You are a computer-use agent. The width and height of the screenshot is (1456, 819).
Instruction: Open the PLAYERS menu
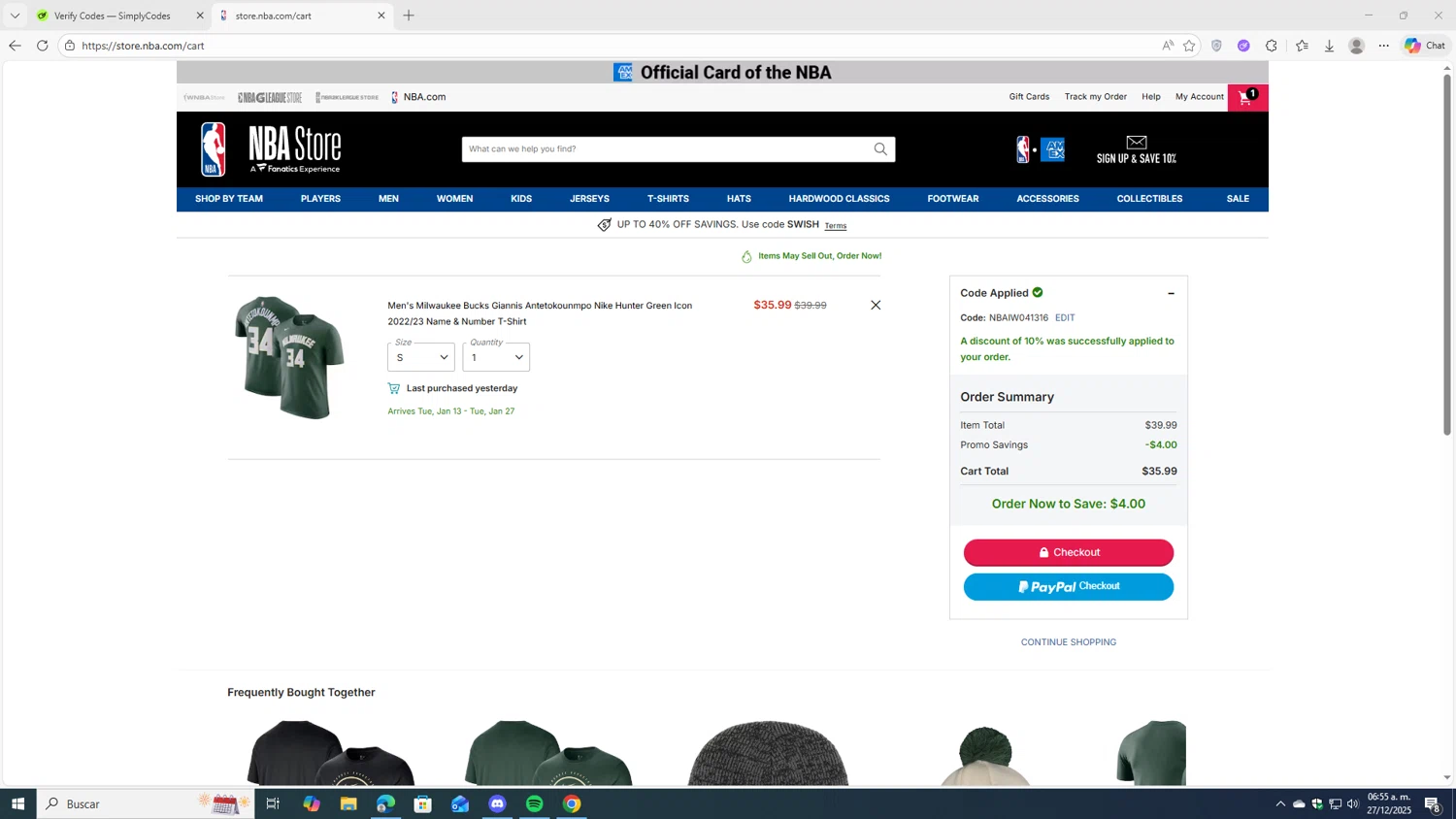tap(320, 199)
